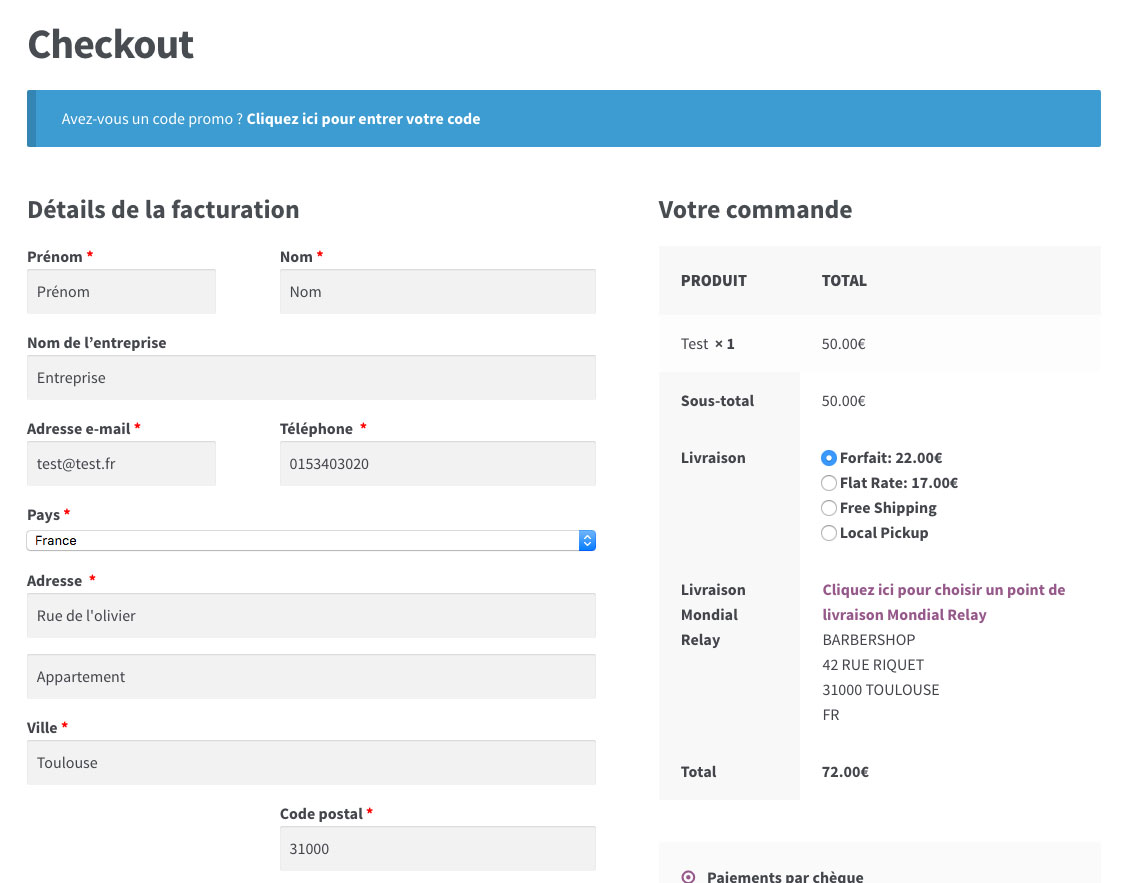Choose Local Pickup as shipping method
Screen dimensions: 1131x883
[829, 532]
